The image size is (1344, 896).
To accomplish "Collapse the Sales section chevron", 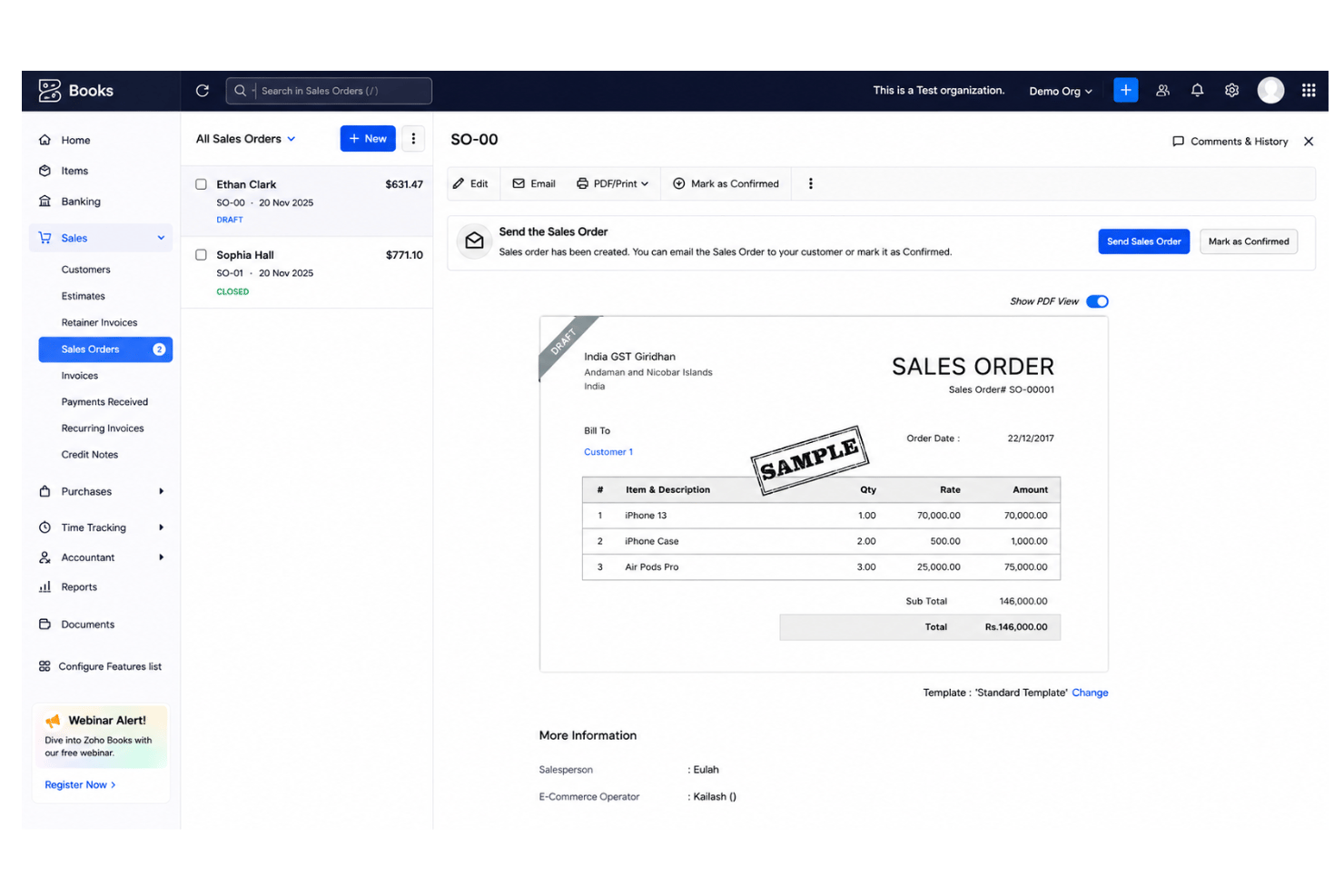I will pos(161,238).
